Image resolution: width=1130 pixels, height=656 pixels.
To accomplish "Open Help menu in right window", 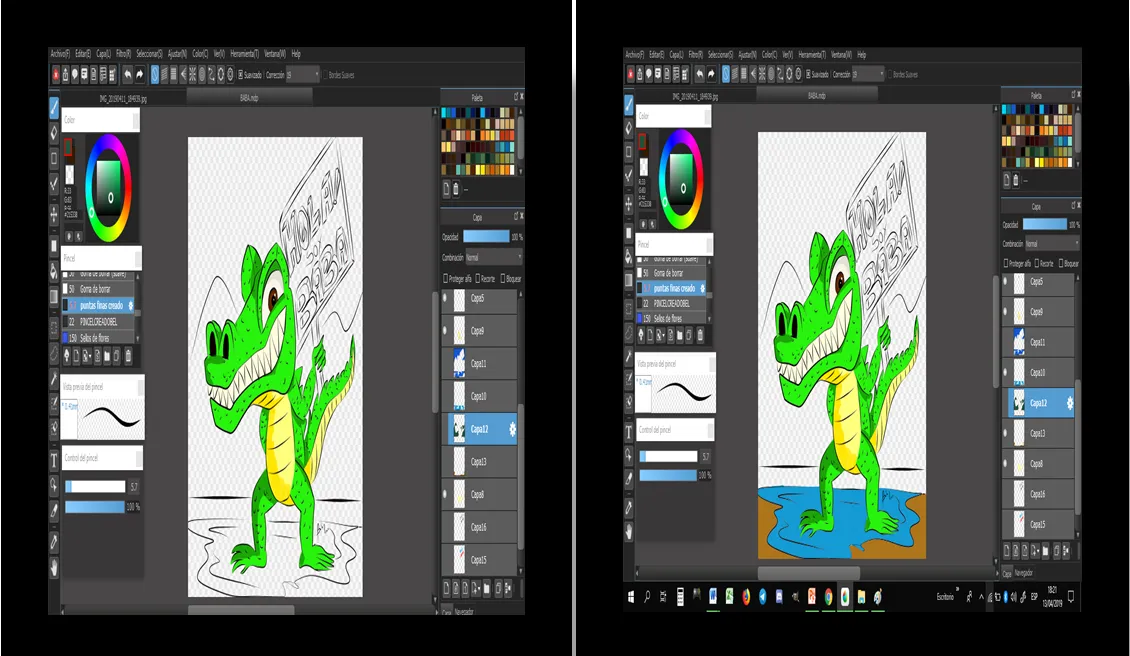I will 861,54.
